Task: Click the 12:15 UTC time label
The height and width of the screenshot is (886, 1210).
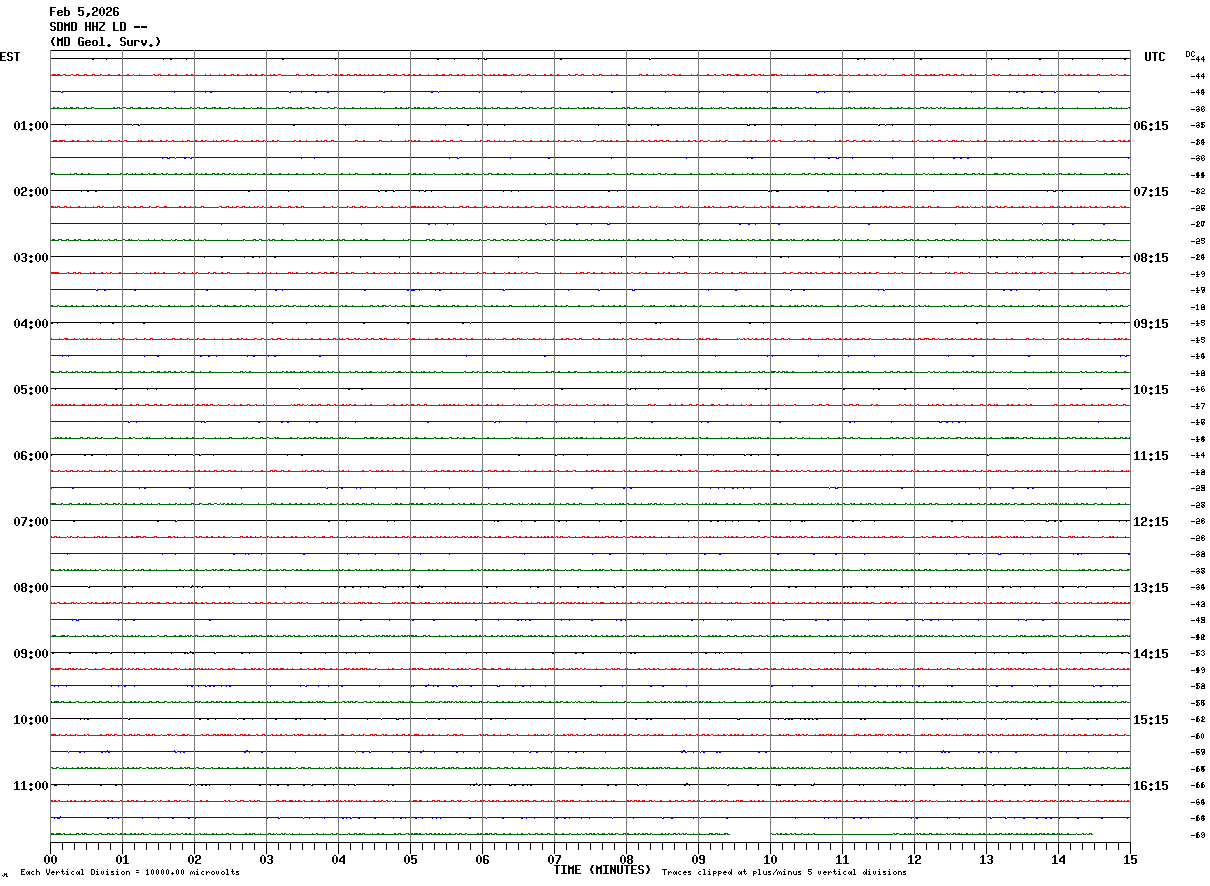Action: coord(1150,521)
